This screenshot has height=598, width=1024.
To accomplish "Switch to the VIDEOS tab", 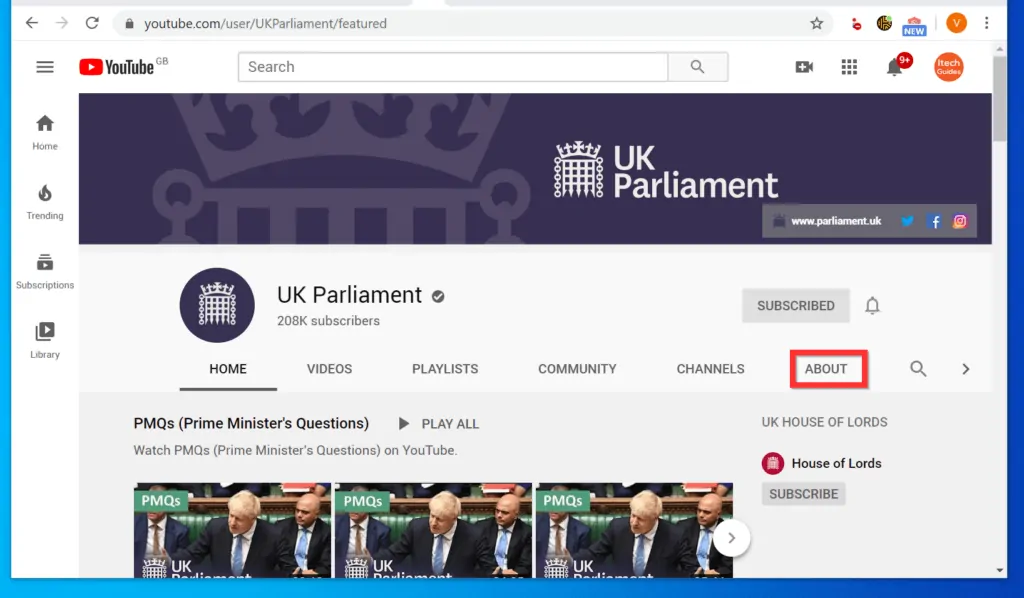I will 329,369.
